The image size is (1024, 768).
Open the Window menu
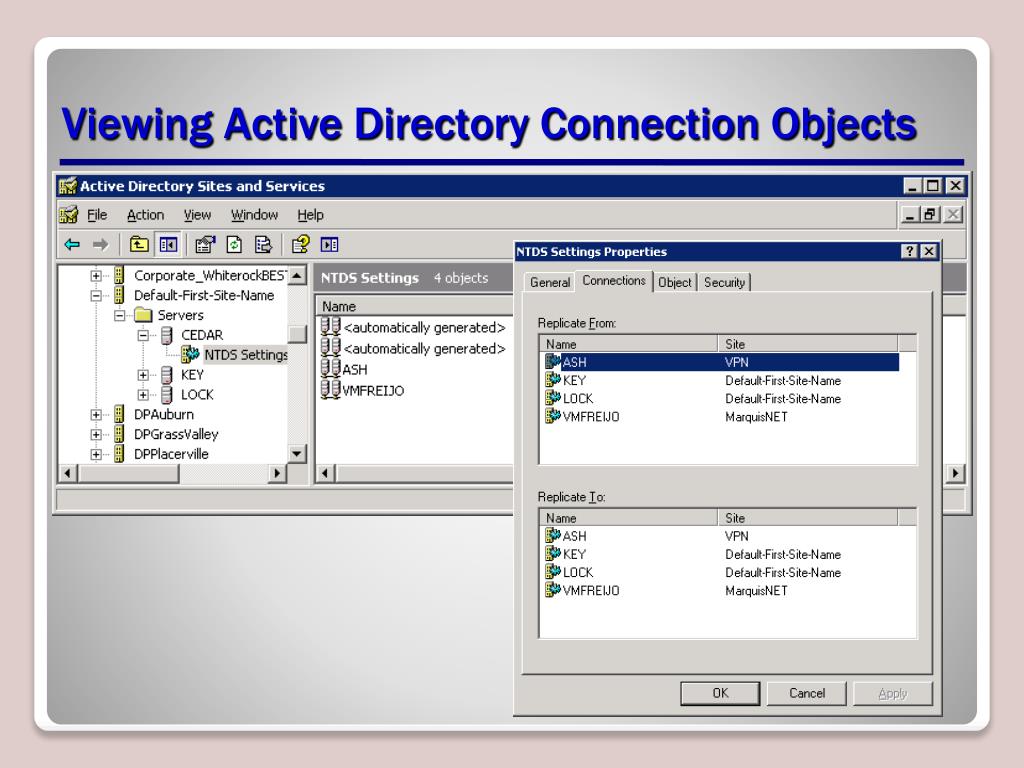(x=254, y=215)
